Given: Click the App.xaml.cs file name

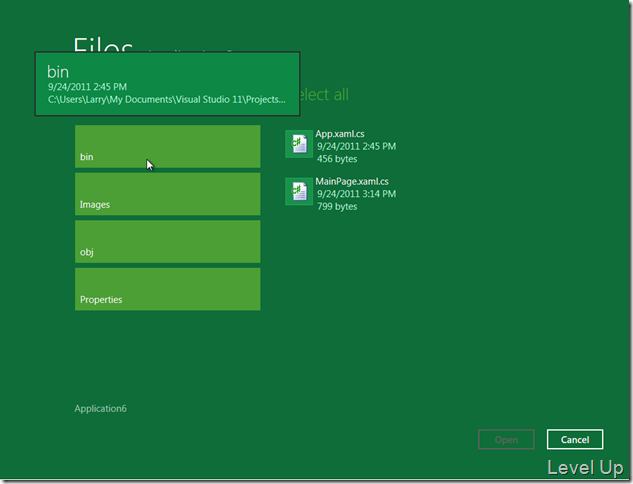Looking at the screenshot, I should pos(340,134).
